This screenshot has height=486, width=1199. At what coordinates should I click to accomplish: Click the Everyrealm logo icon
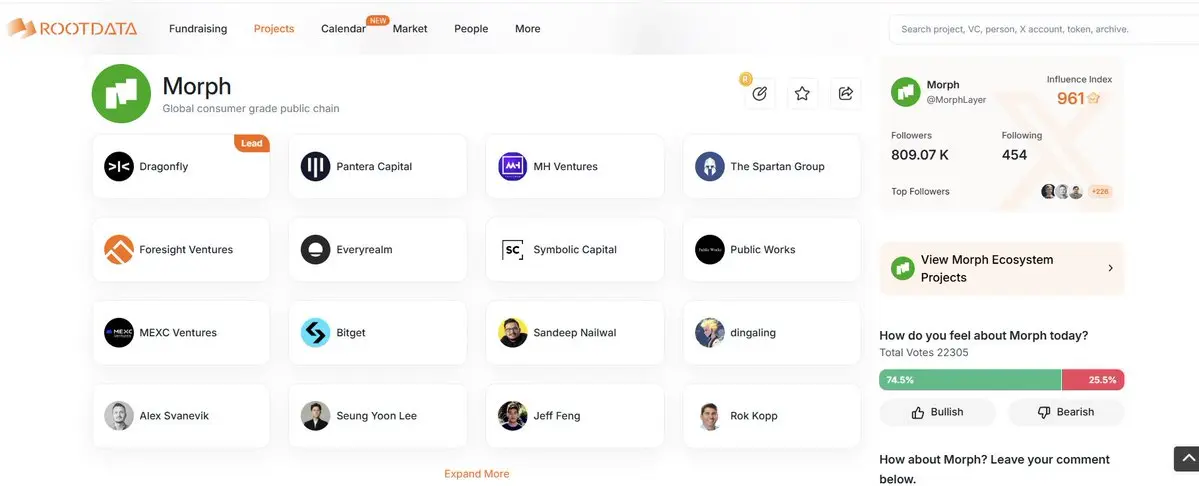point(315,250)
